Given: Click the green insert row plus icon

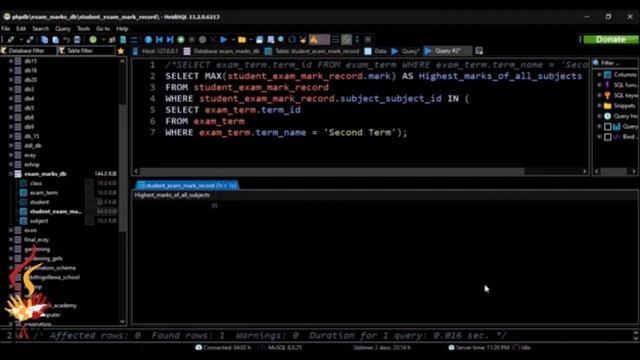Looking at the screenshot, I should click(x=181, y=40).
